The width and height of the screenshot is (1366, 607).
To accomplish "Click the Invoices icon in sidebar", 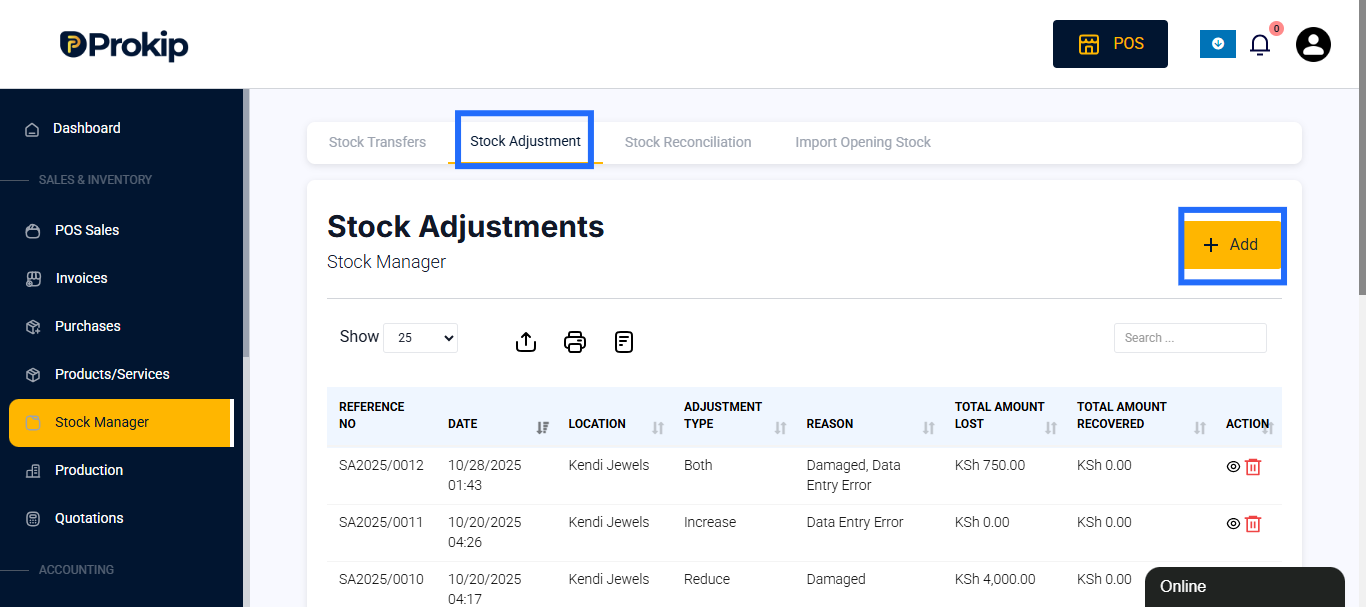I will pos(33,279).
